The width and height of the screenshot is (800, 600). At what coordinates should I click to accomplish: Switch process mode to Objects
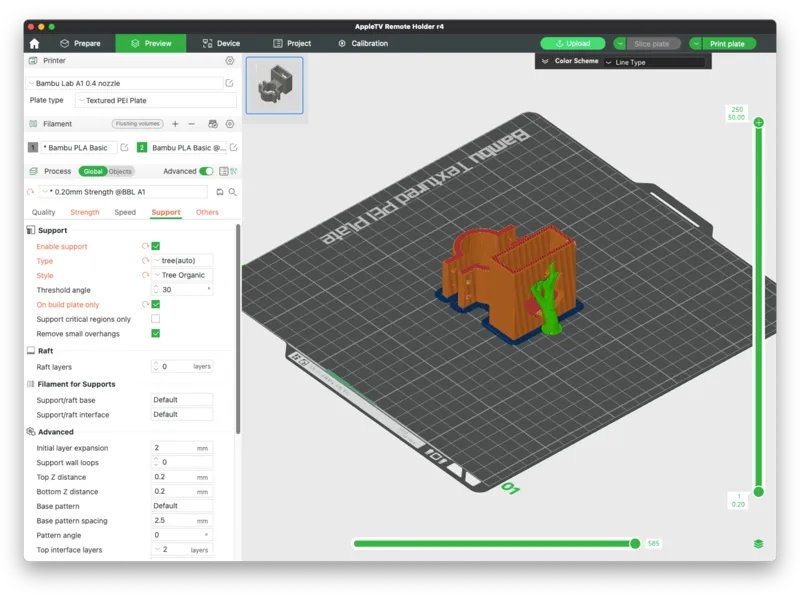pos(120,171)
